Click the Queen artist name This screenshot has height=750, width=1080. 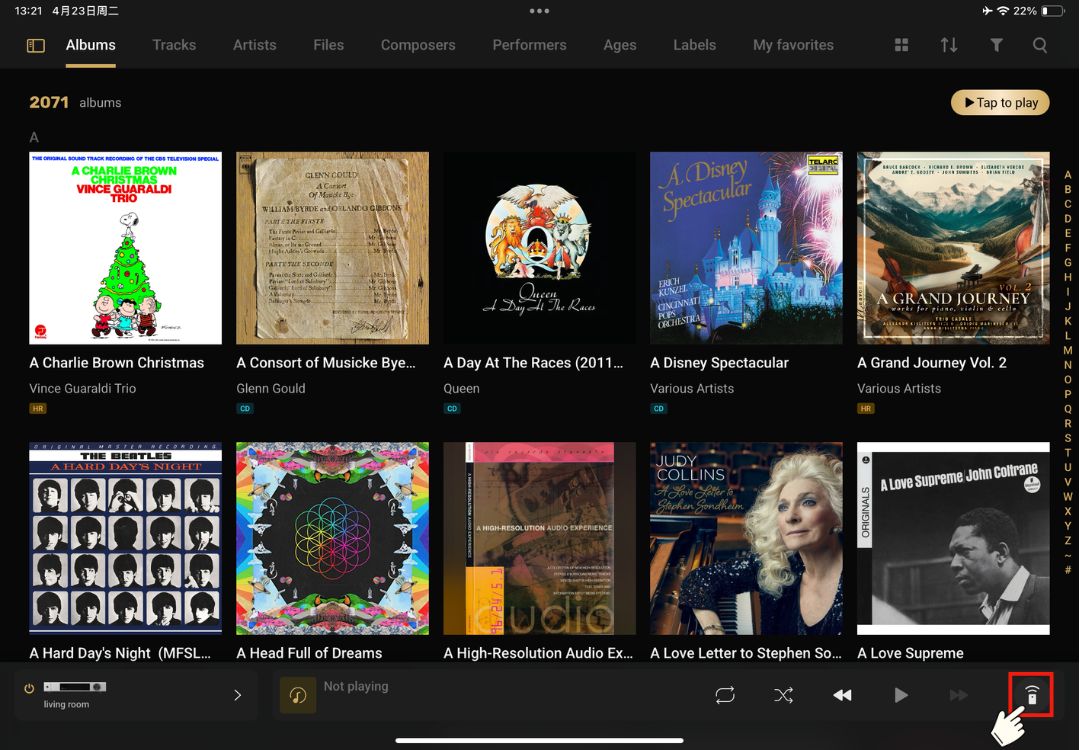click(x=461, y=388)
